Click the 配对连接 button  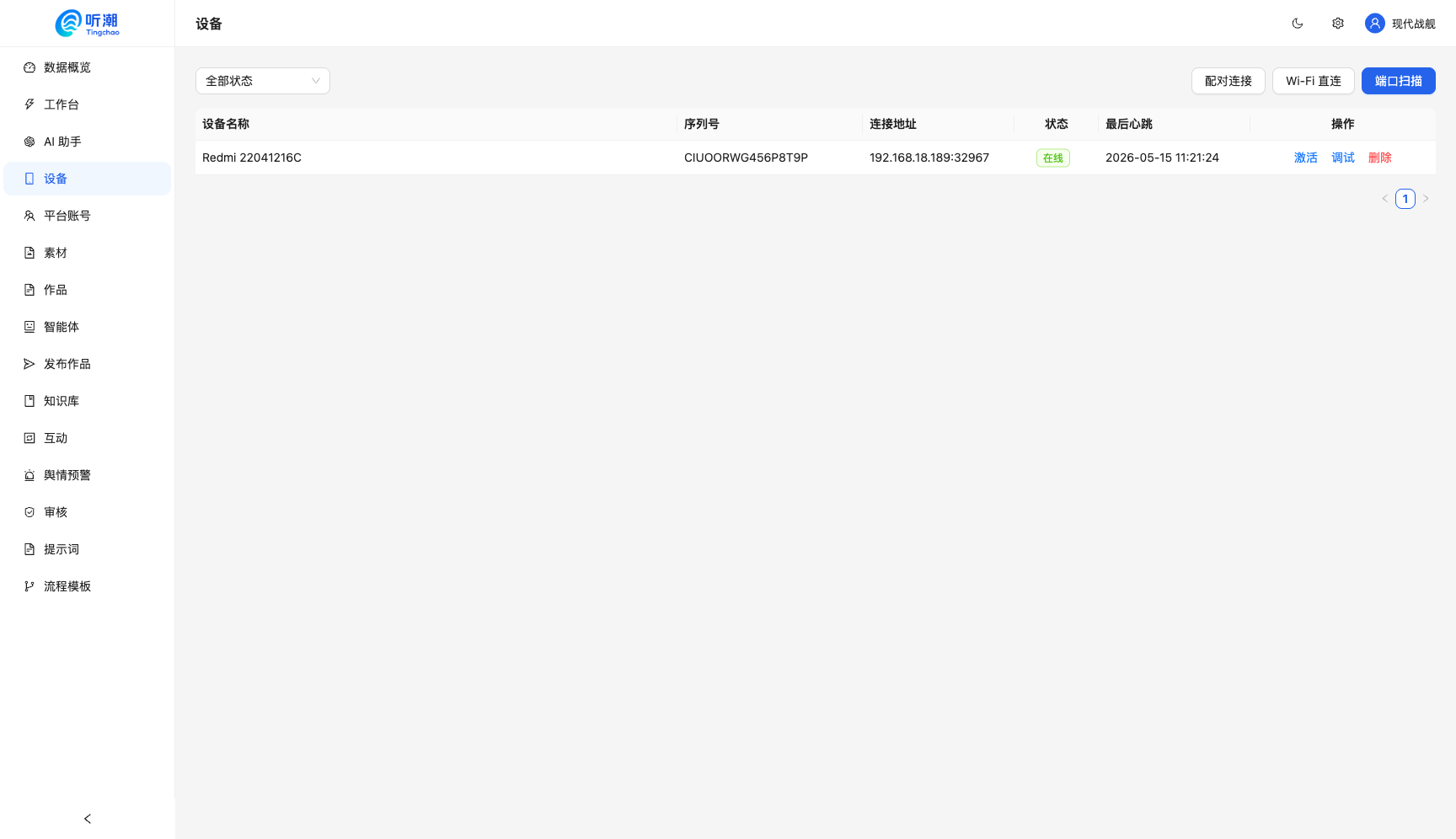click(x=1228, y=81)
